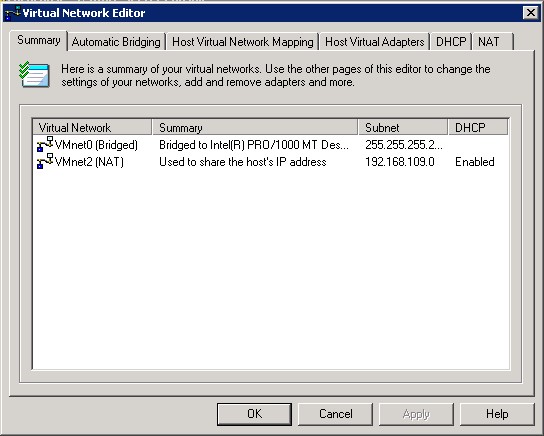Go to the Host Virtual Adapters tab
The height and width of the screenshot is (436, 544).
(x=374, y=42)
